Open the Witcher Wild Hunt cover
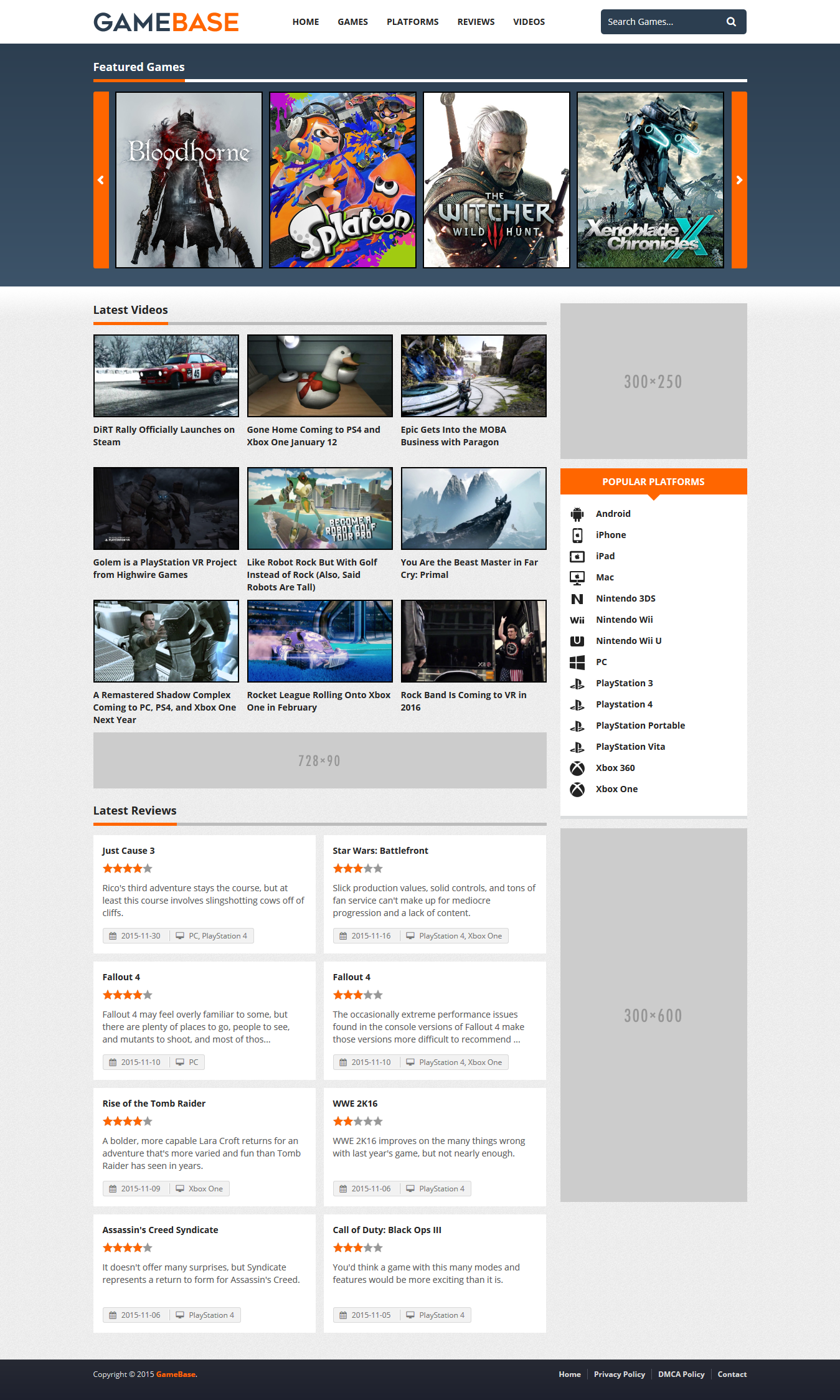 pos(496,180)
